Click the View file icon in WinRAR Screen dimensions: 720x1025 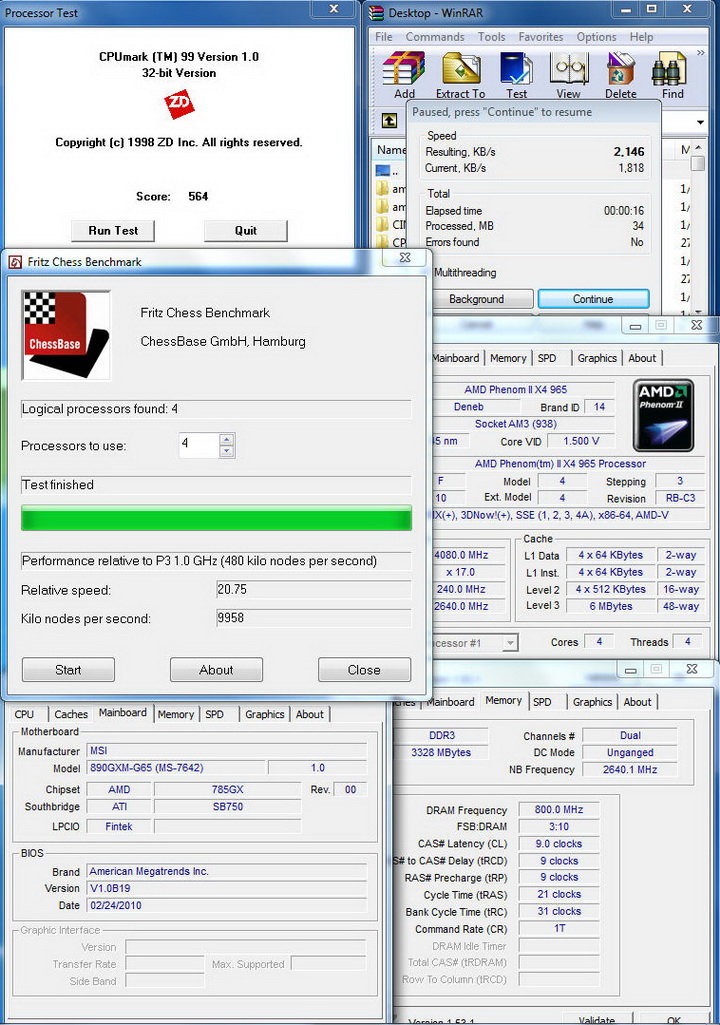(x=568, y=69)
